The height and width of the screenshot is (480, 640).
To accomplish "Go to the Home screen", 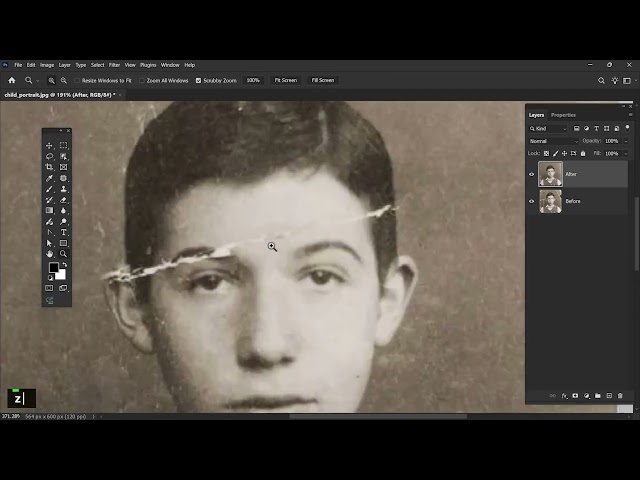I will tap(12, 80).
